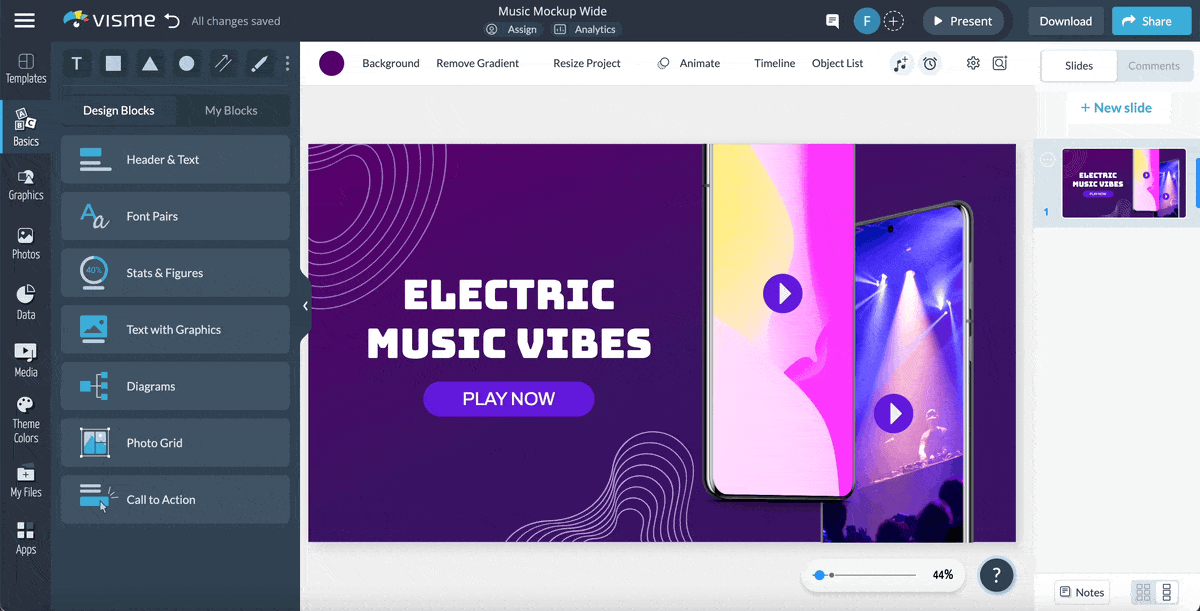The image size is (1200, 611).
Task: Click the purple background color swatch
Action: [x=332, y=64]
